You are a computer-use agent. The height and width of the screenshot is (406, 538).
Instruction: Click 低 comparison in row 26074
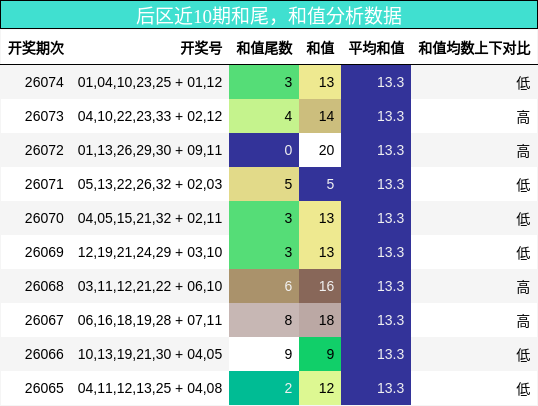coord(523,83)
